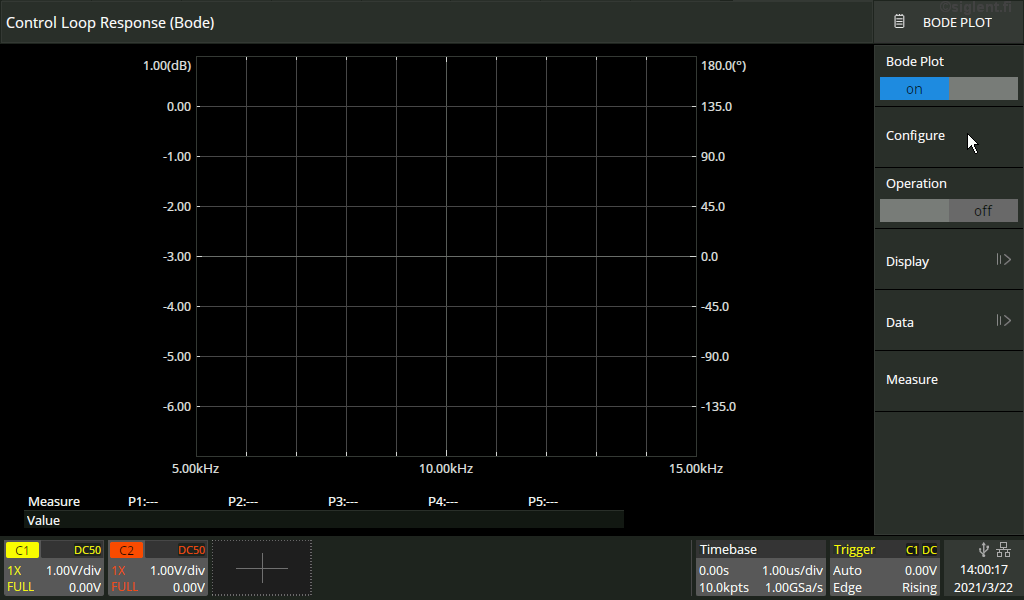
Task: Click the C1 FULL bandwidth label
Action: tap(20, 587)
